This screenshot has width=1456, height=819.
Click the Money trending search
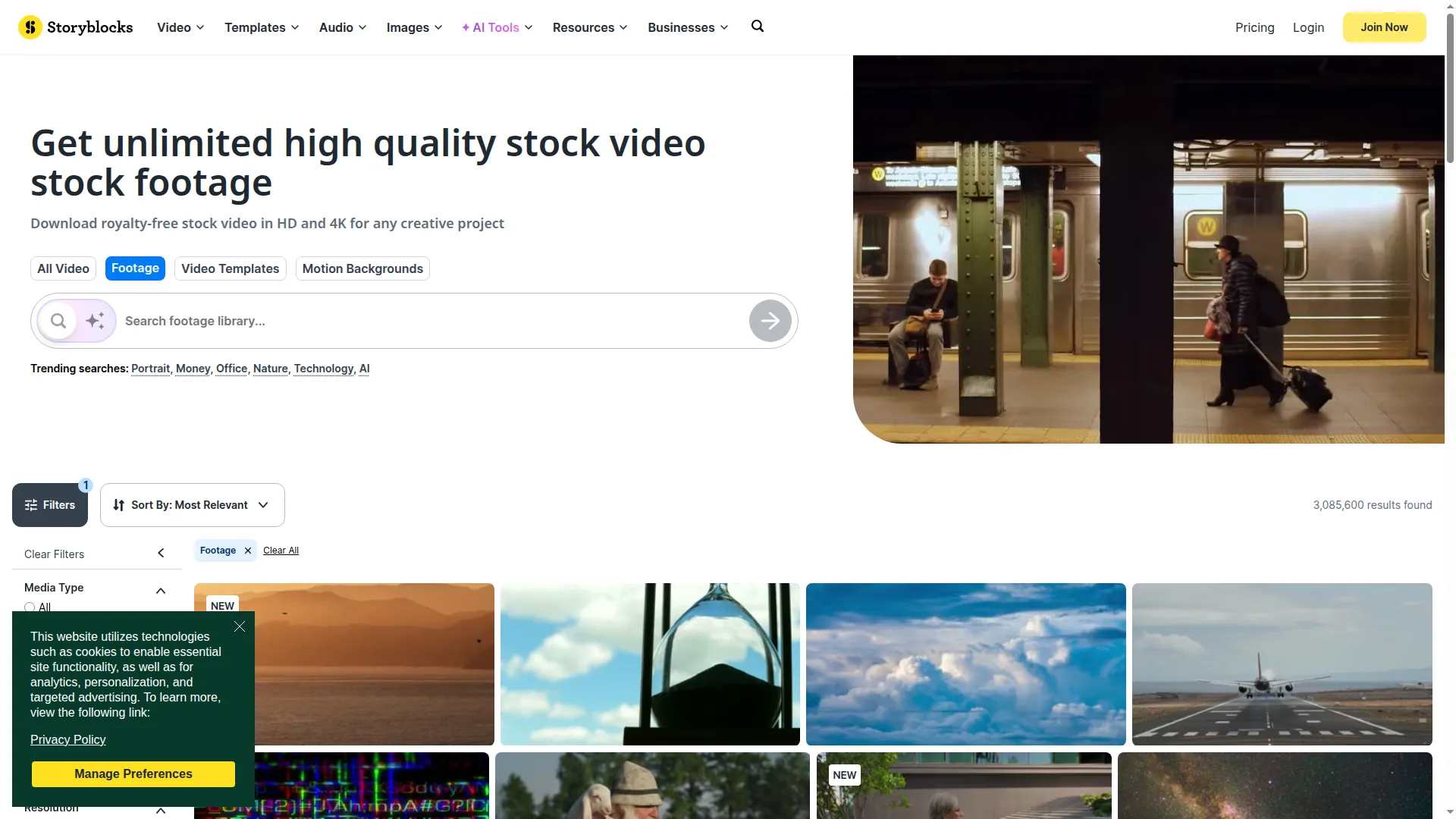[x=193, y=369]
